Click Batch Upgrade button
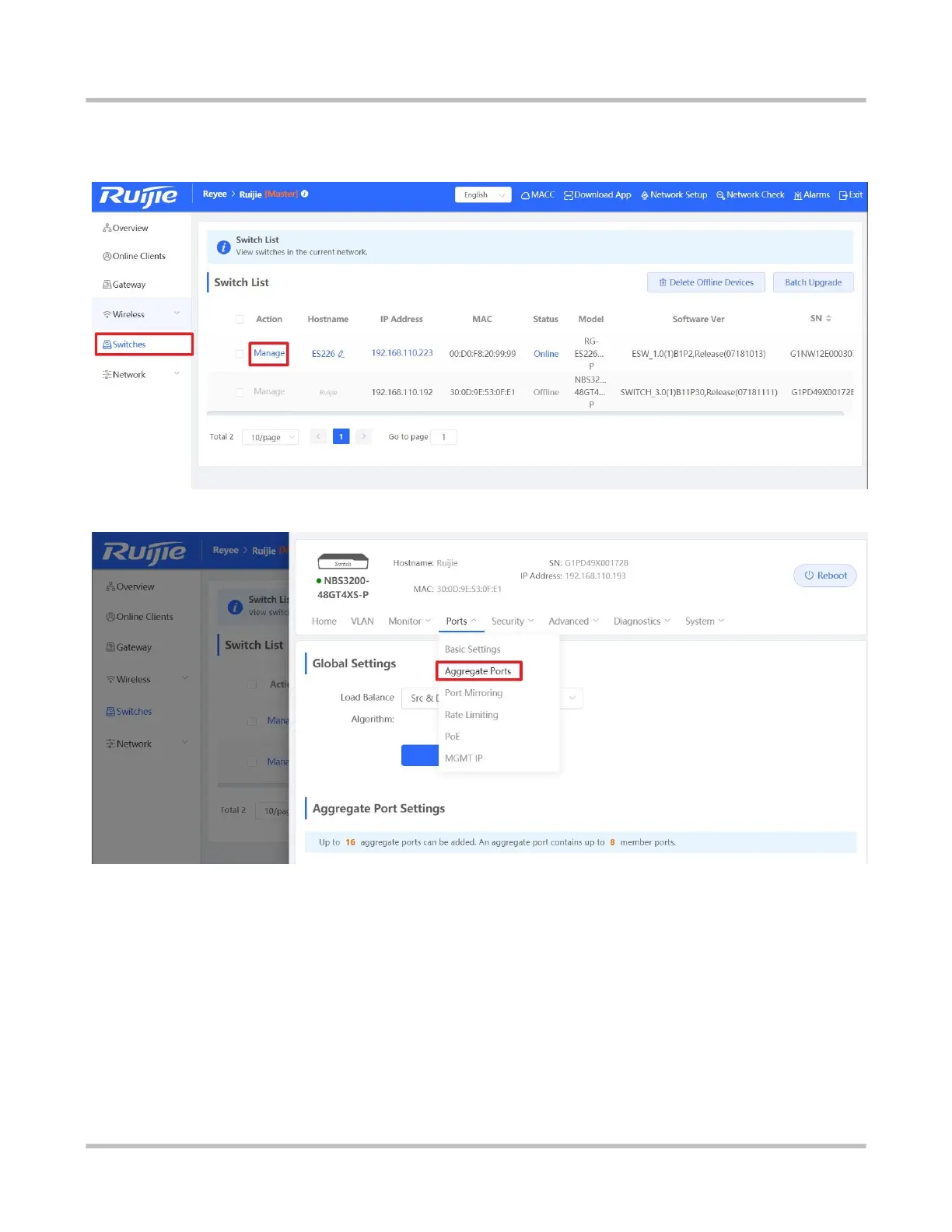952x1232 pixels. (x=814, y=282)
